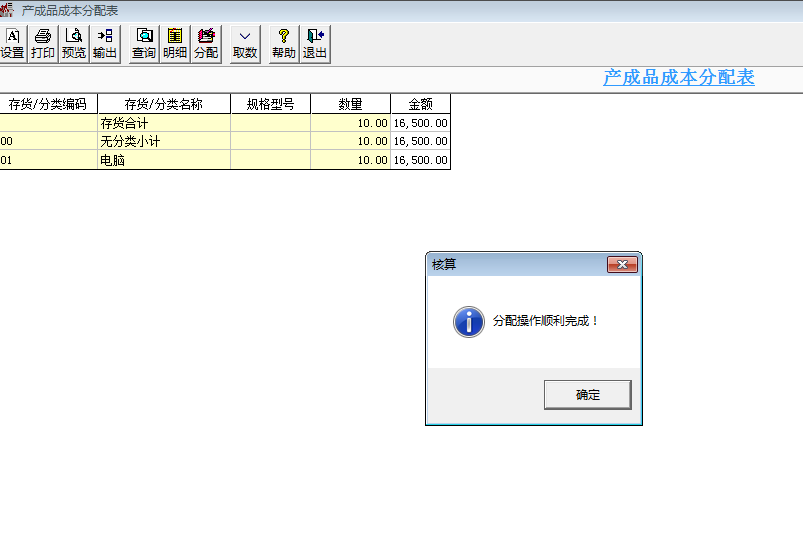Click the 数量 value in 电脑 row
The image size is (803, 551).
click(350, 160)
